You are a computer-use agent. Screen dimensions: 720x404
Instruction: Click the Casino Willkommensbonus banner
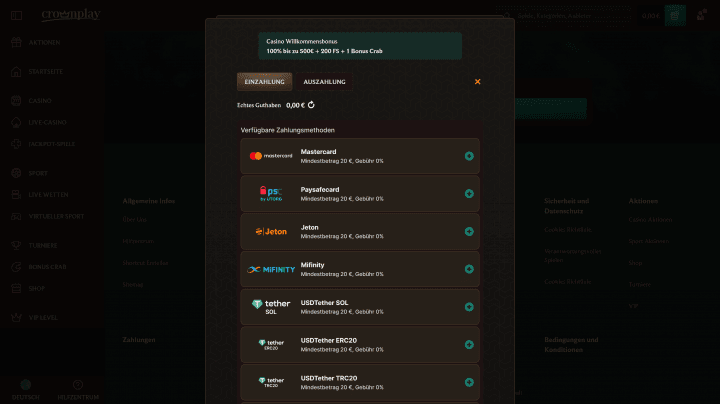click(x=360, y=46)
